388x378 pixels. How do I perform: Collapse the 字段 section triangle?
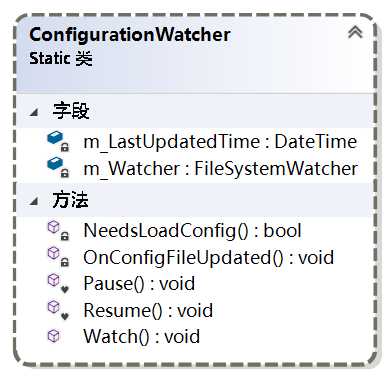(34, 112)
